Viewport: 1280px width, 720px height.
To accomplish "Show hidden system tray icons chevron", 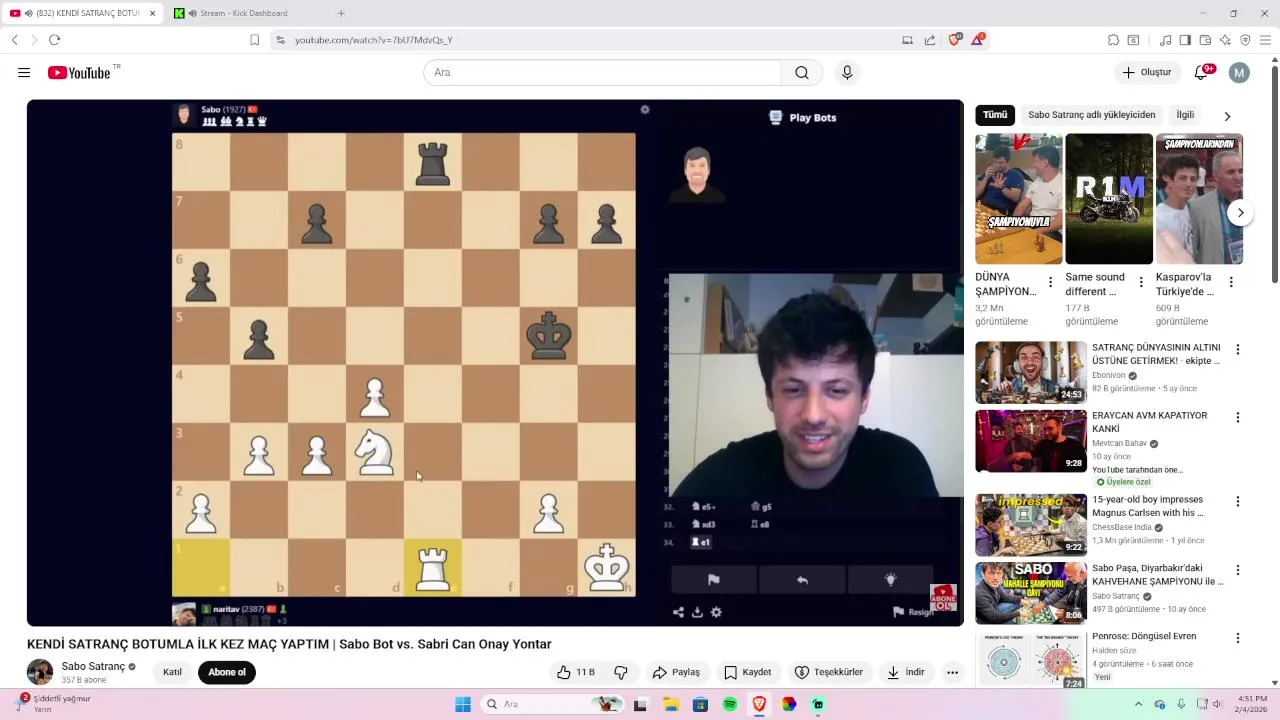I will pos(1138,704).
